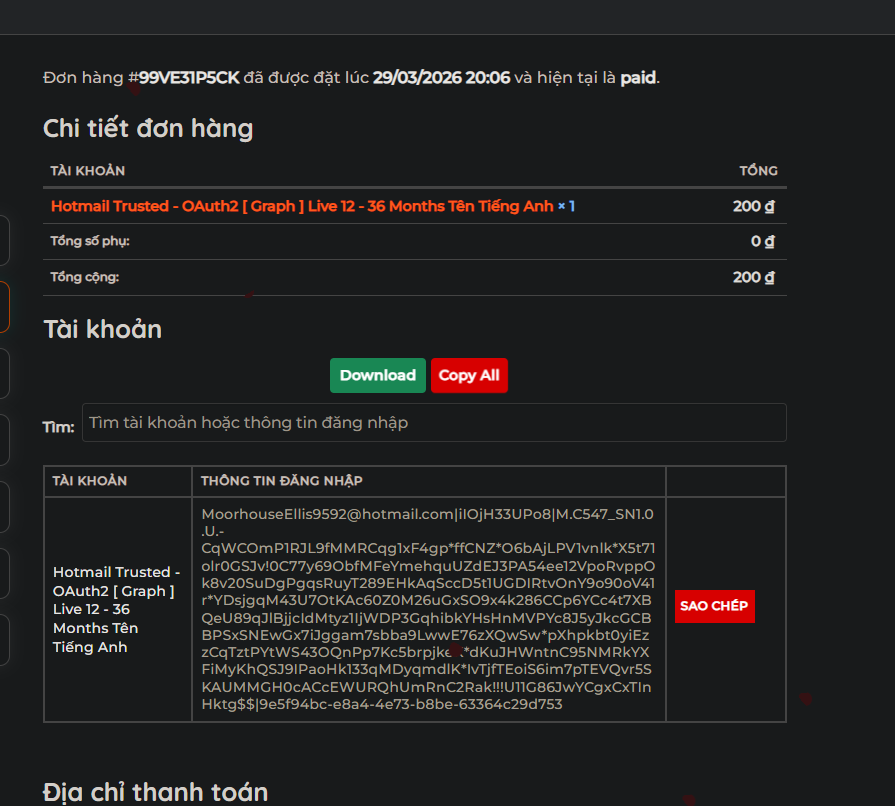Click the THÔNG TIN ĐĂNG NHẬP column header
Screen dimensions: 895x806
(281, 481)
